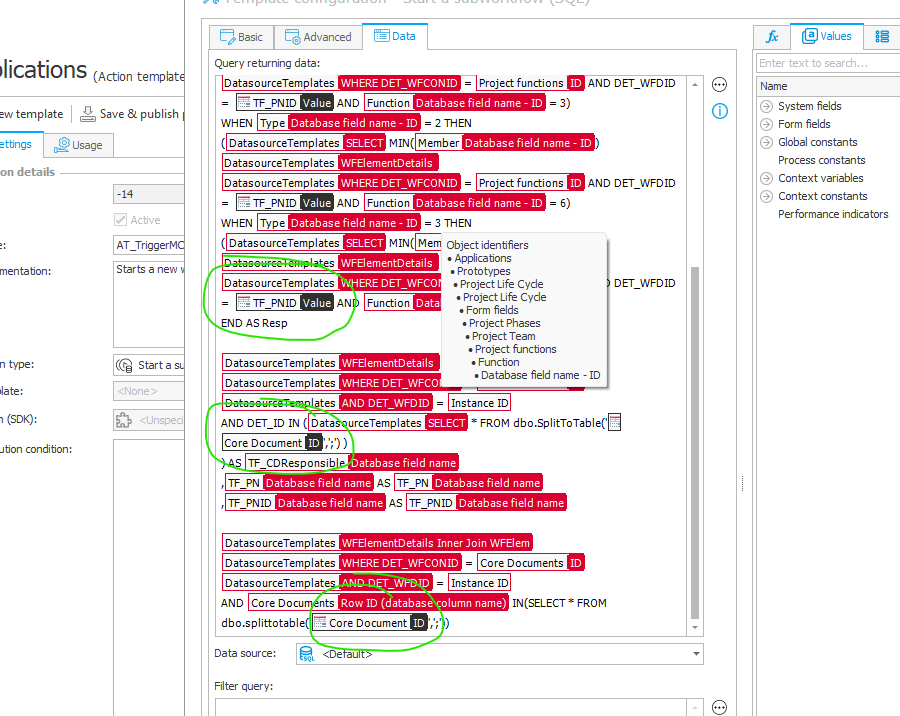Click the Usage tab gear icon

(62, 145)
